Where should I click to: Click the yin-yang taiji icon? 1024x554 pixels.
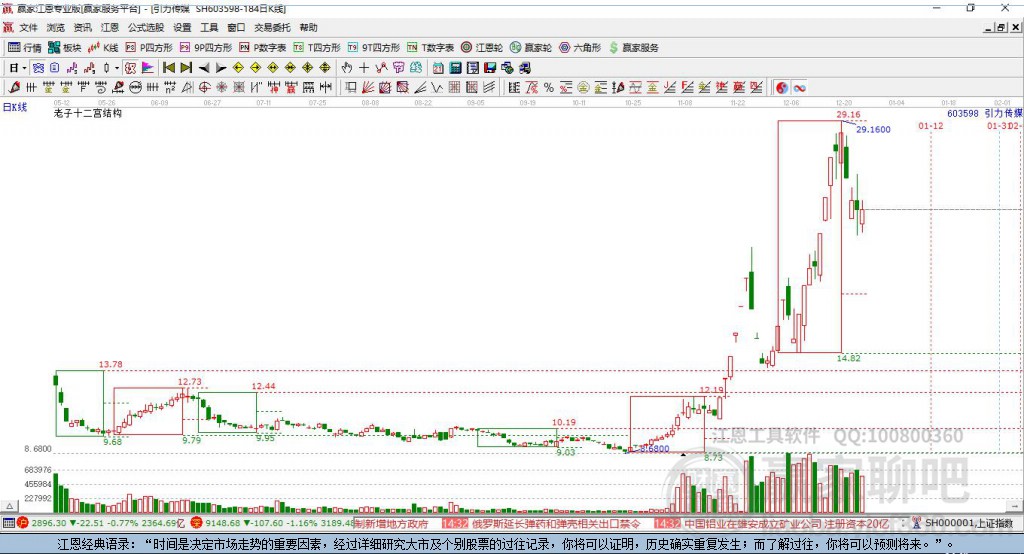point(782,87)
